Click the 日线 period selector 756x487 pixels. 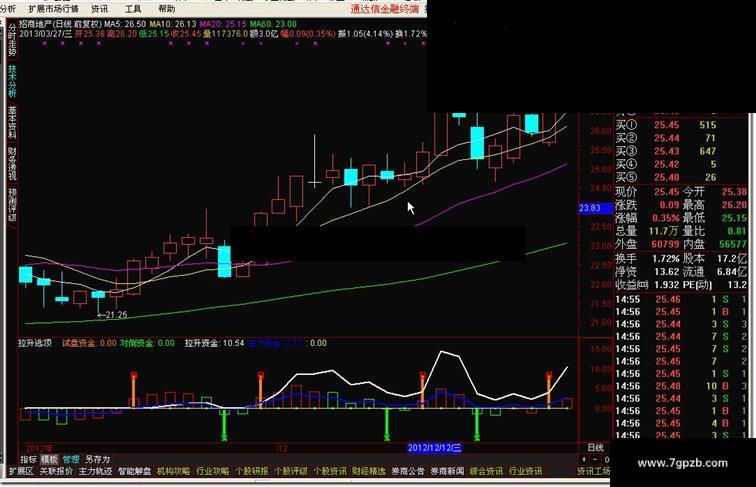[x=595, y=447]
